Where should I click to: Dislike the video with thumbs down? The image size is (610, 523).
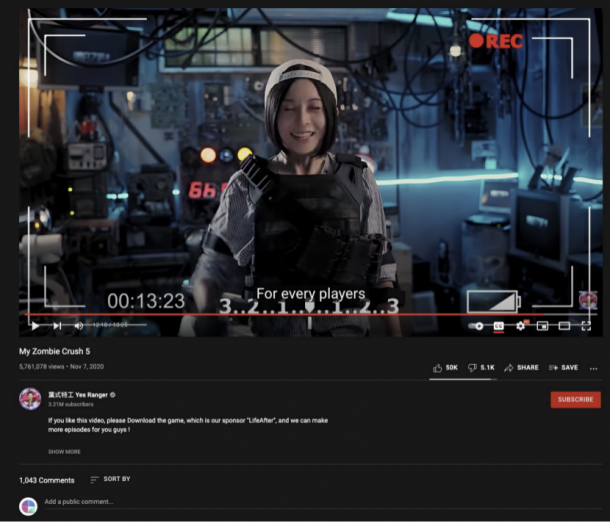[x=481, y=368]
